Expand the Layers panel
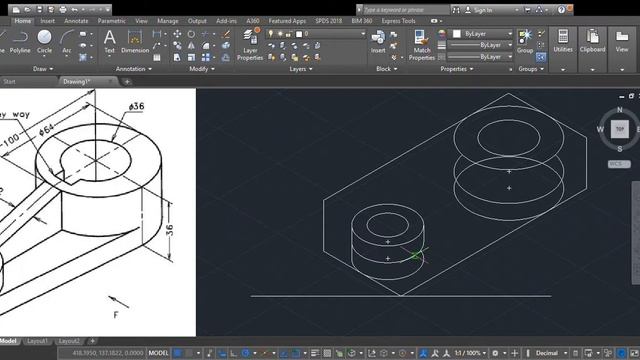The width and height of the screenshot is (640, 360). click(301, 69)
